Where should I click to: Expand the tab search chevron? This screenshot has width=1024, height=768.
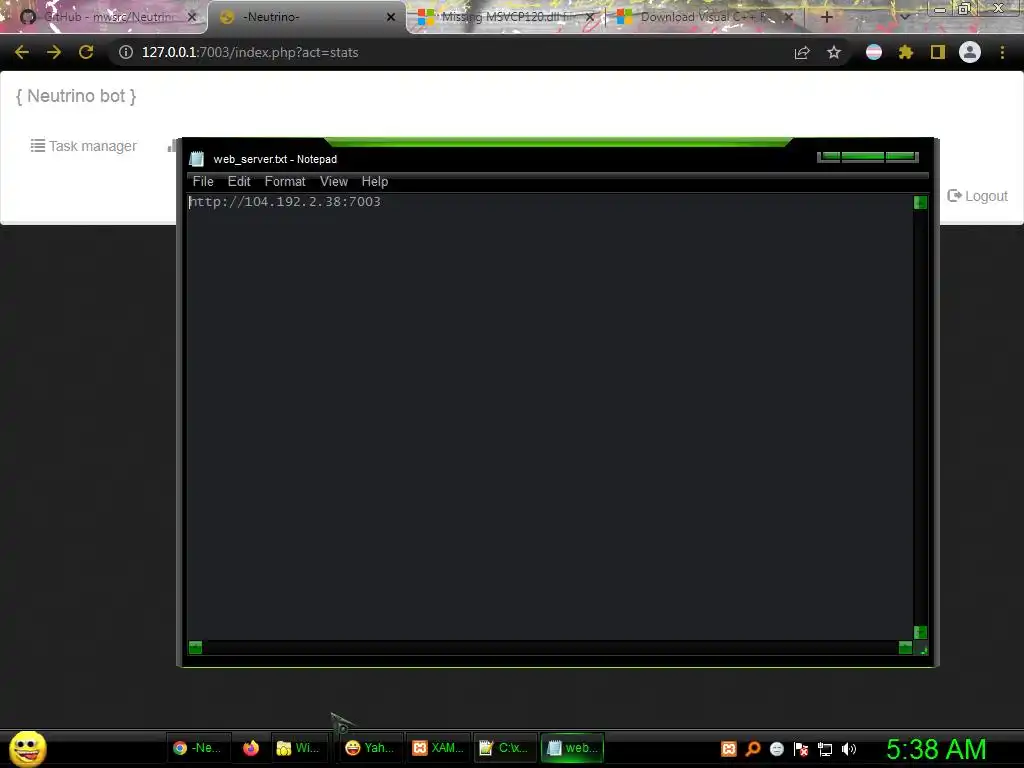coord(905,17)
